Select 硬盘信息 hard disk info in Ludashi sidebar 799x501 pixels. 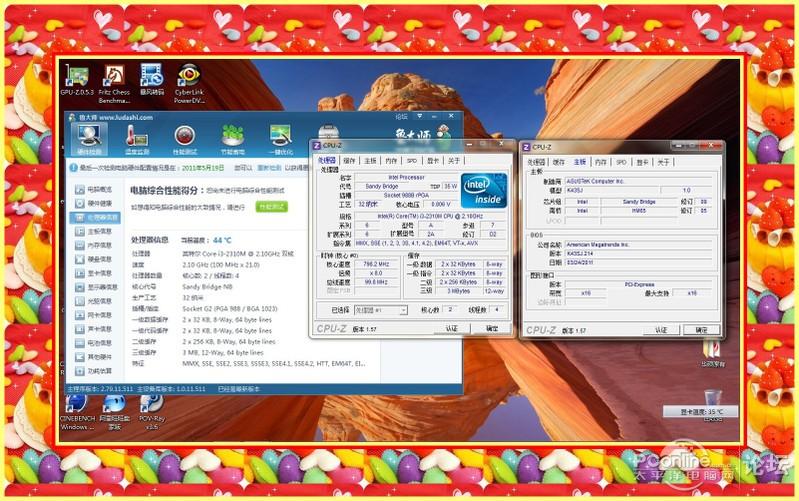pyautogui.click(x=94, y=259)
